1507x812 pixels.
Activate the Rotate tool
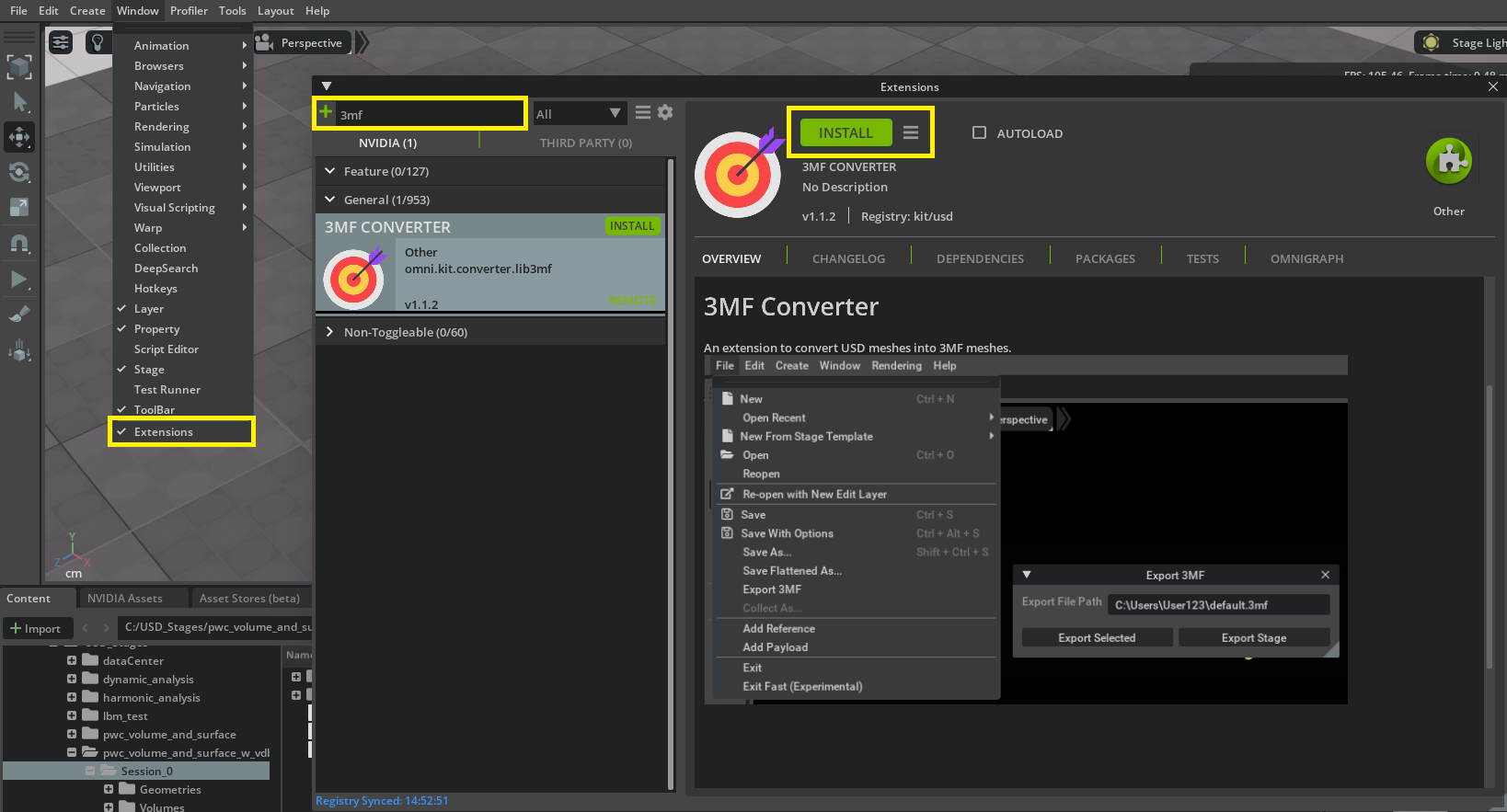pos(19,172)
